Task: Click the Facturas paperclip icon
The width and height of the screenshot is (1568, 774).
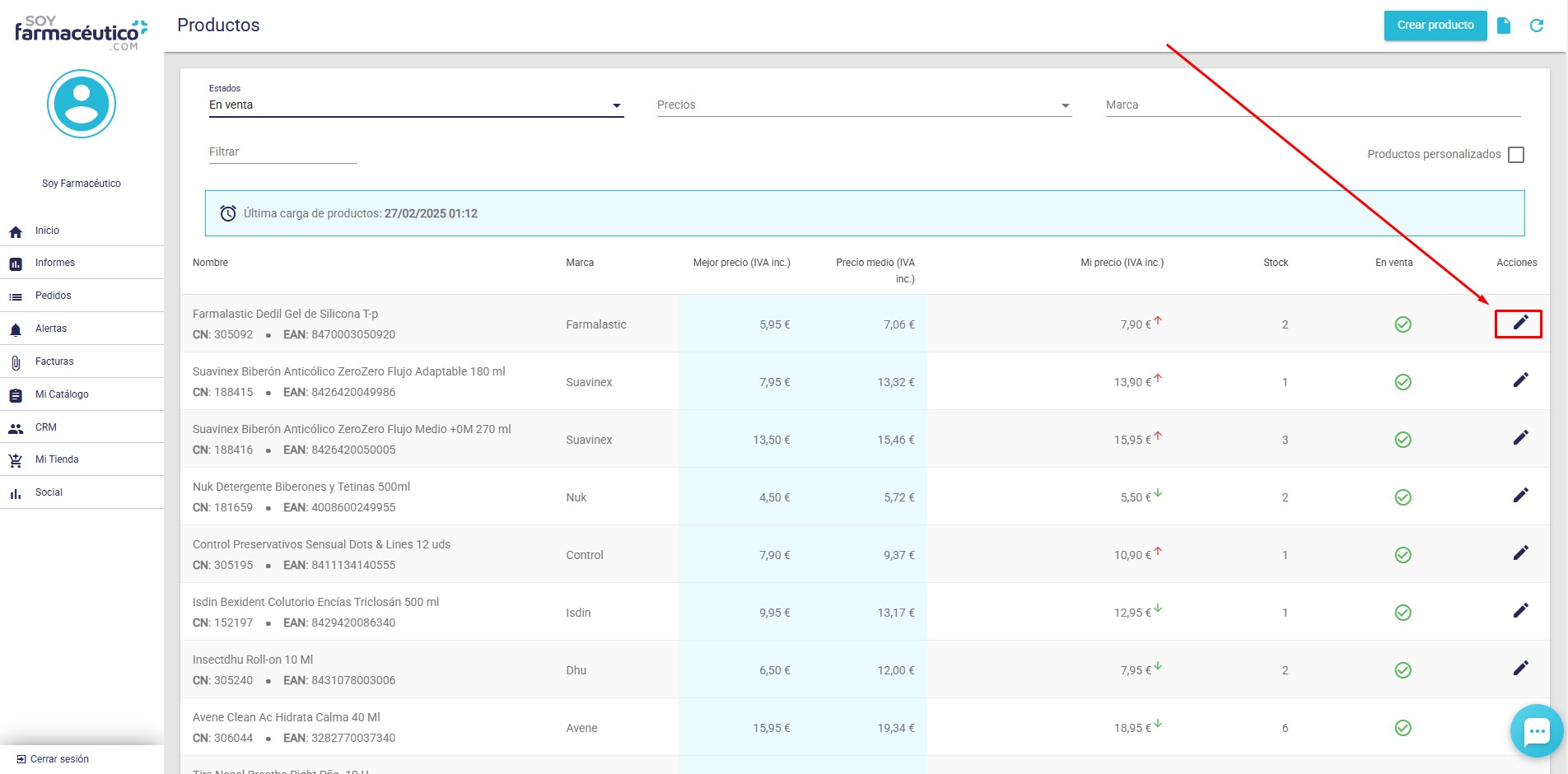Action: click(x=16, y=363)
